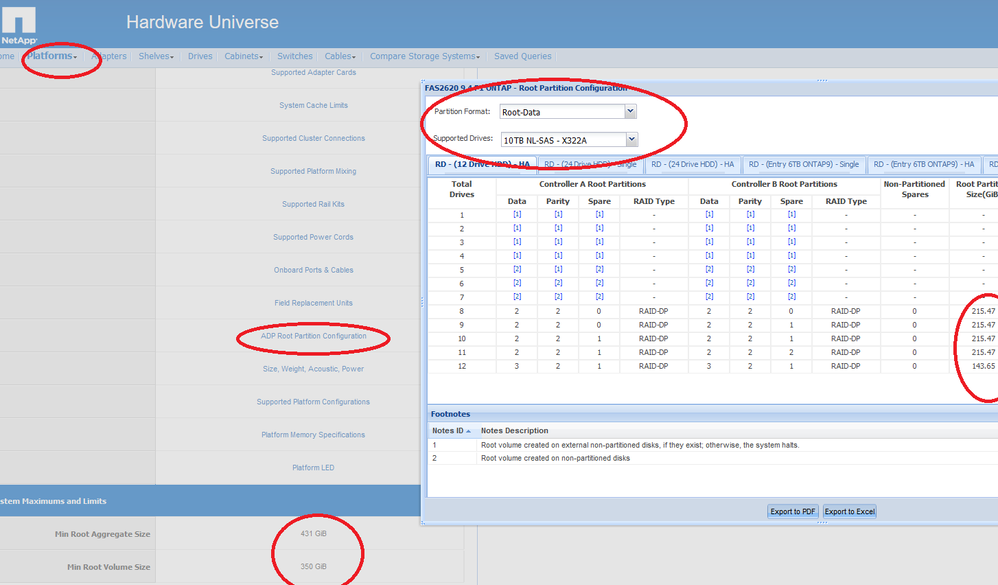Click the NetApp logo

pos(19,24)
